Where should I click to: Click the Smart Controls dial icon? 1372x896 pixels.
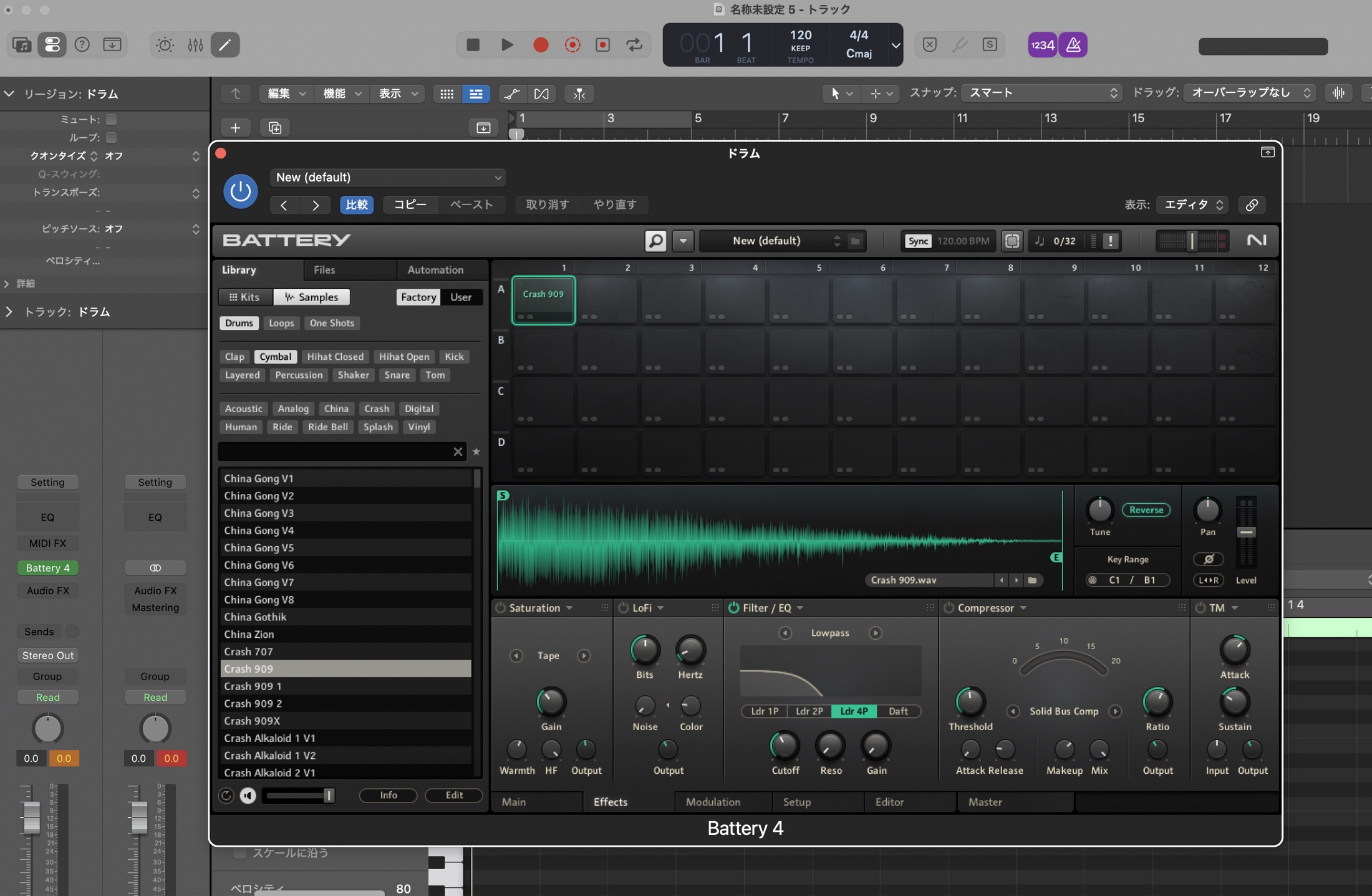point(165,45)
